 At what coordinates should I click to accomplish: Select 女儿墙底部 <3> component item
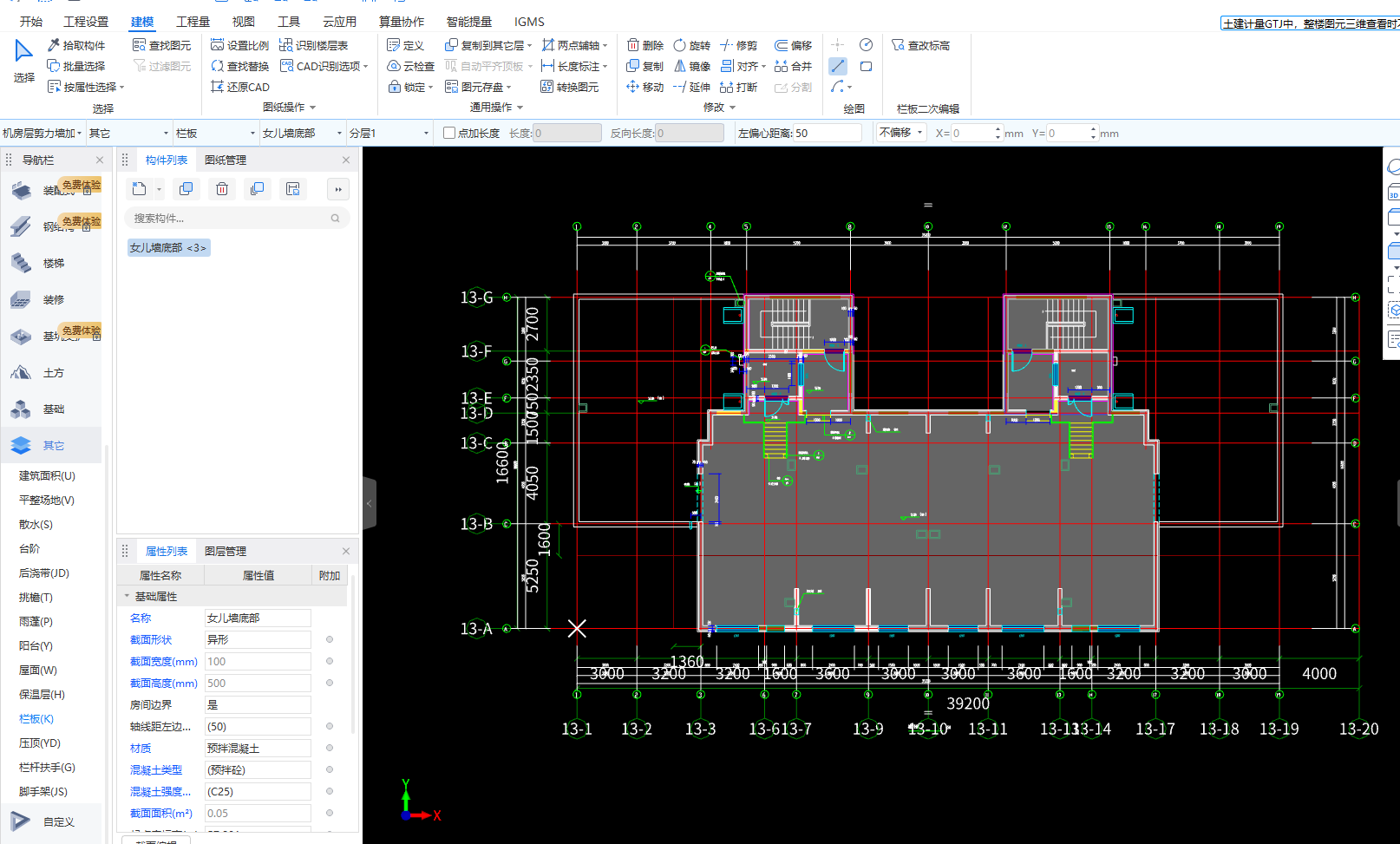[168, 247]
